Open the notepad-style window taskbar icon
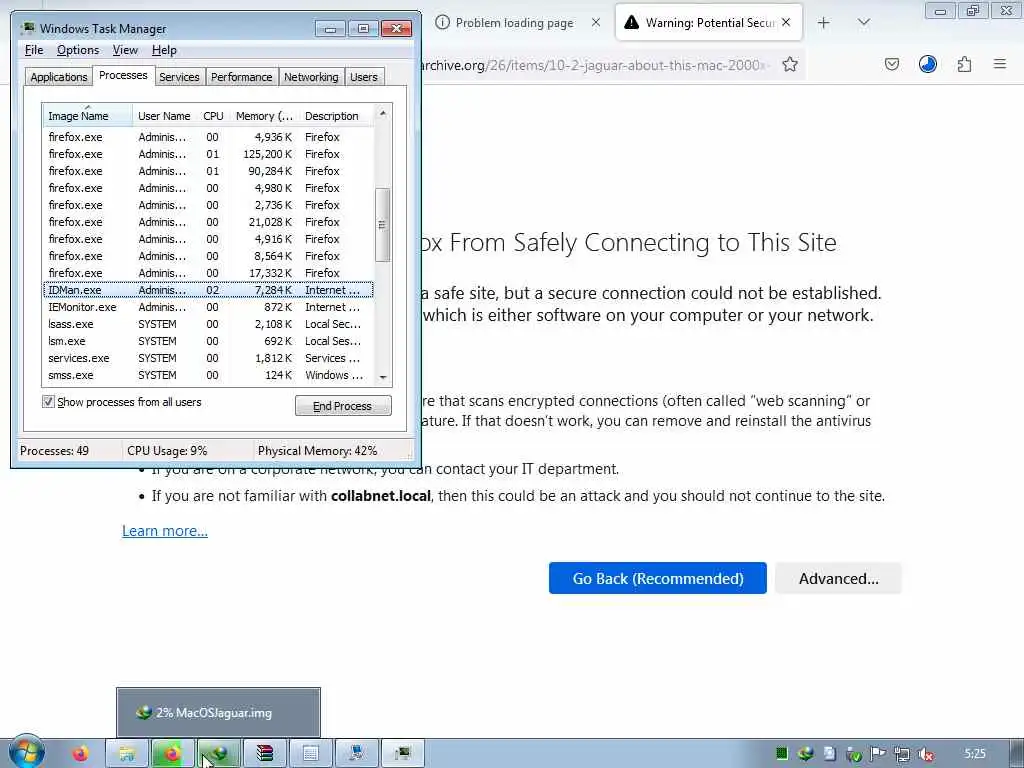The height and width of the screenshot is (768, 1024). click(x=311, y=754)
